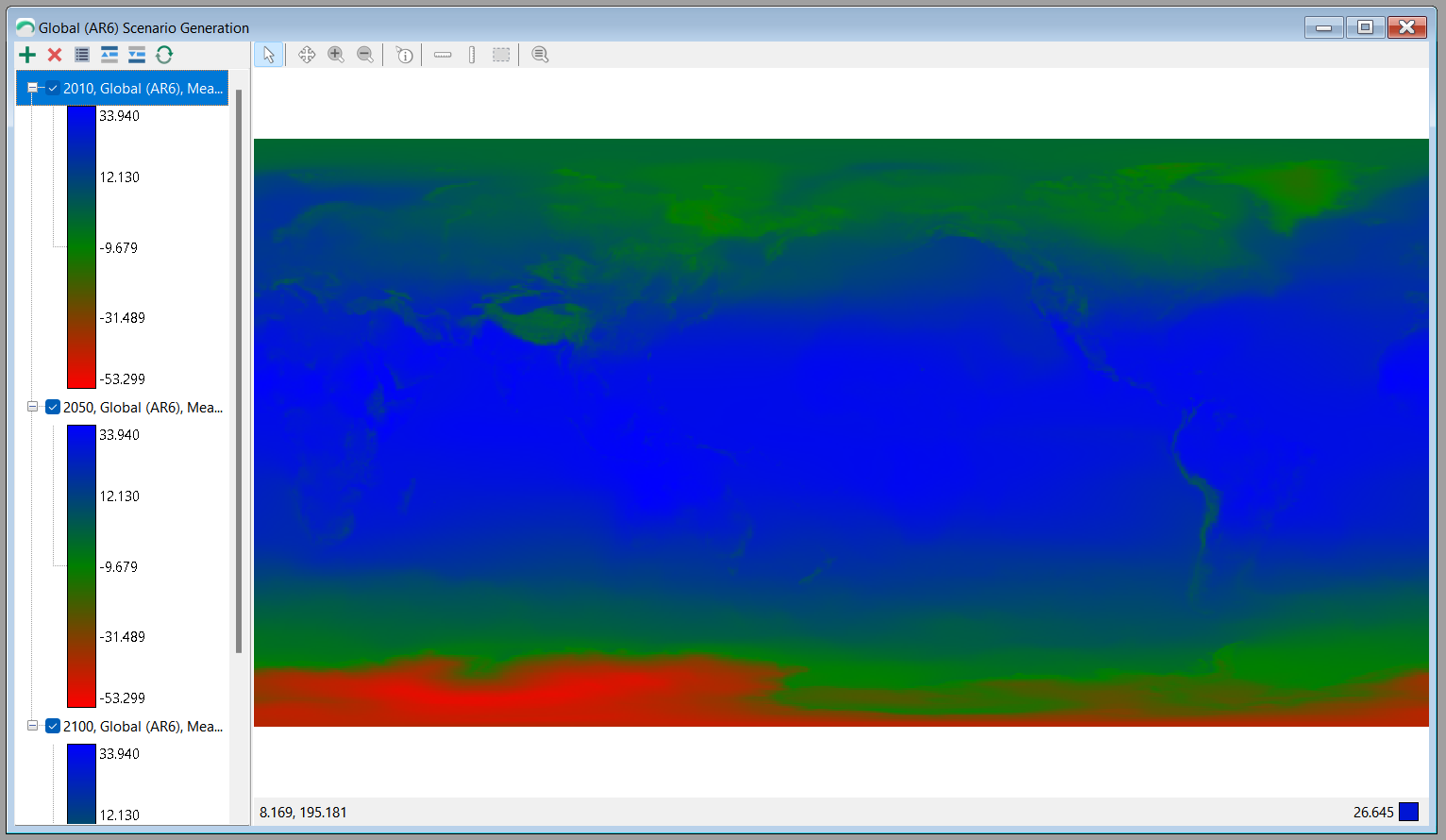1446x840 pixels.
Task: Open the layer properties list icon
Action: pyautogui.click(x=82, y=55)
